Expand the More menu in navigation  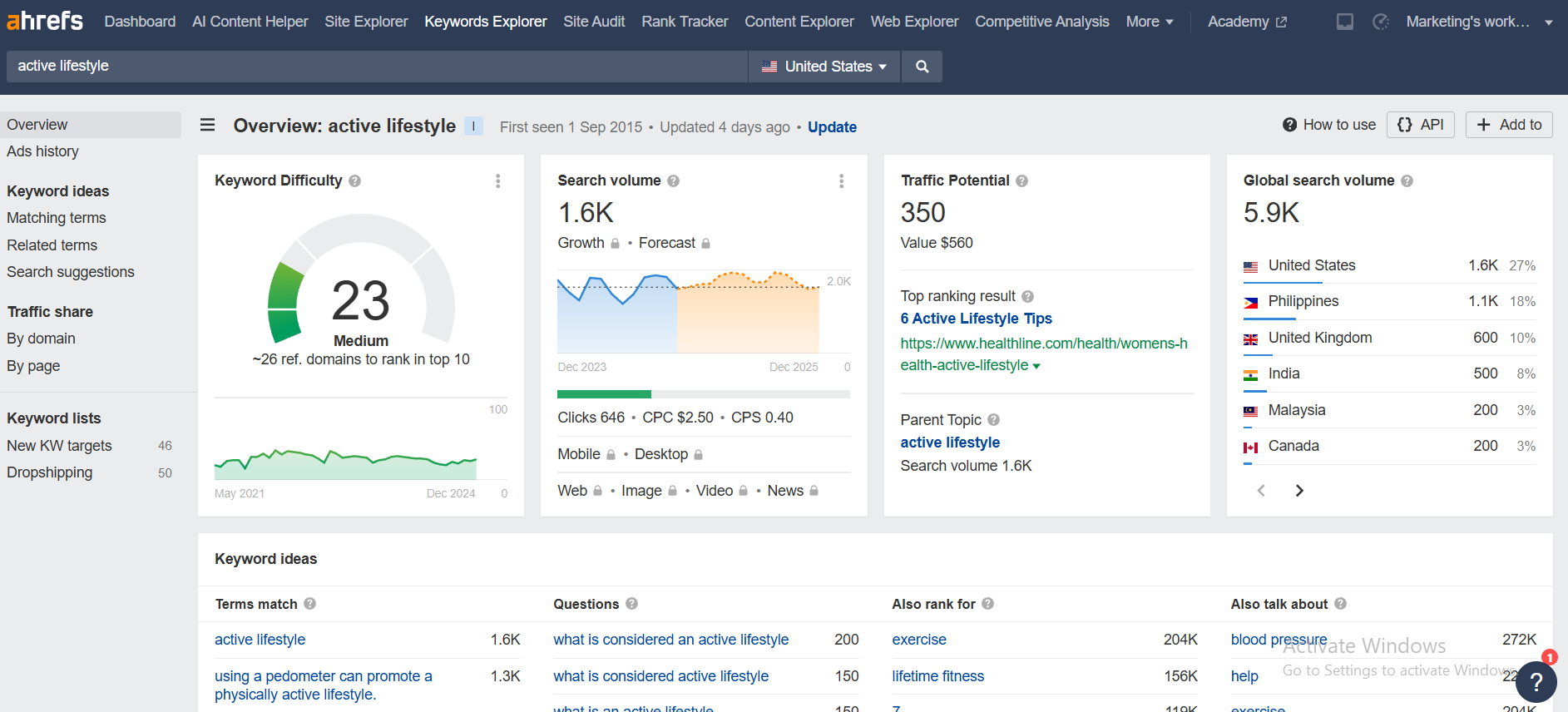point(1150,22)
